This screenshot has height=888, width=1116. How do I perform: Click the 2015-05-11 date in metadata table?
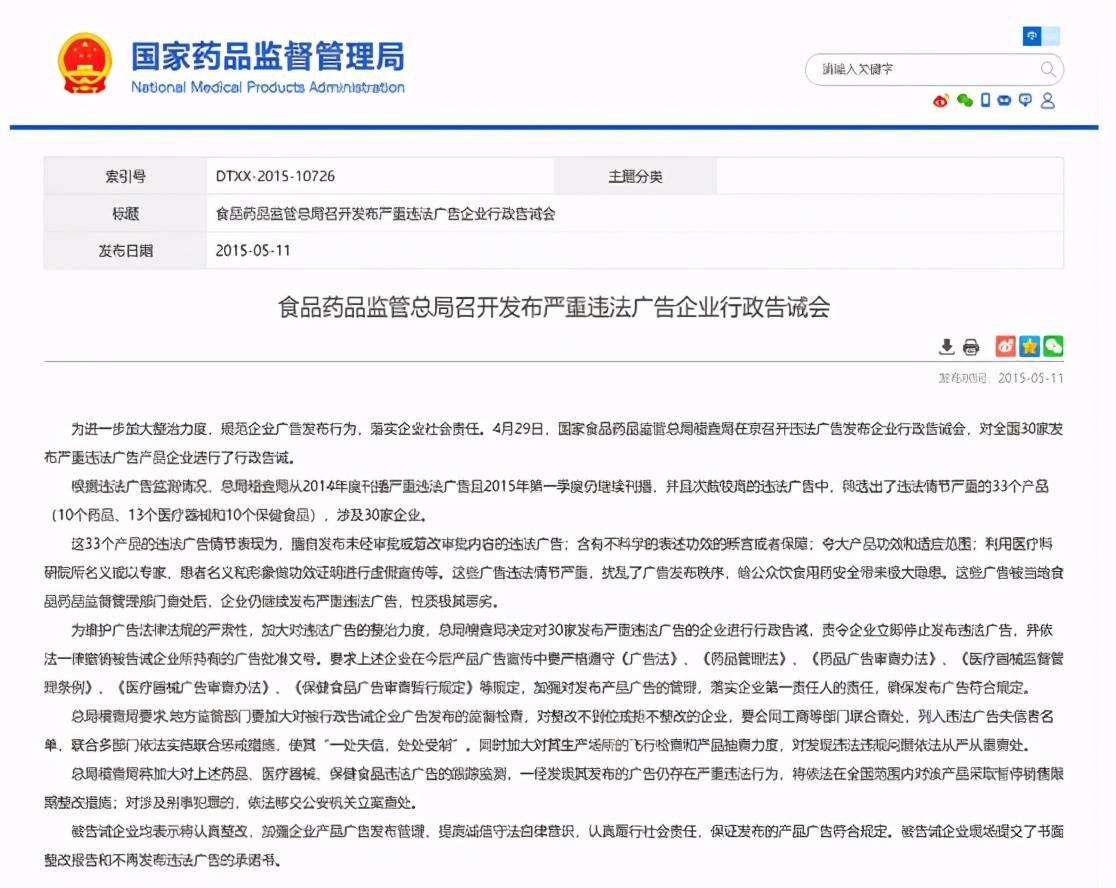tap(253, 250)
